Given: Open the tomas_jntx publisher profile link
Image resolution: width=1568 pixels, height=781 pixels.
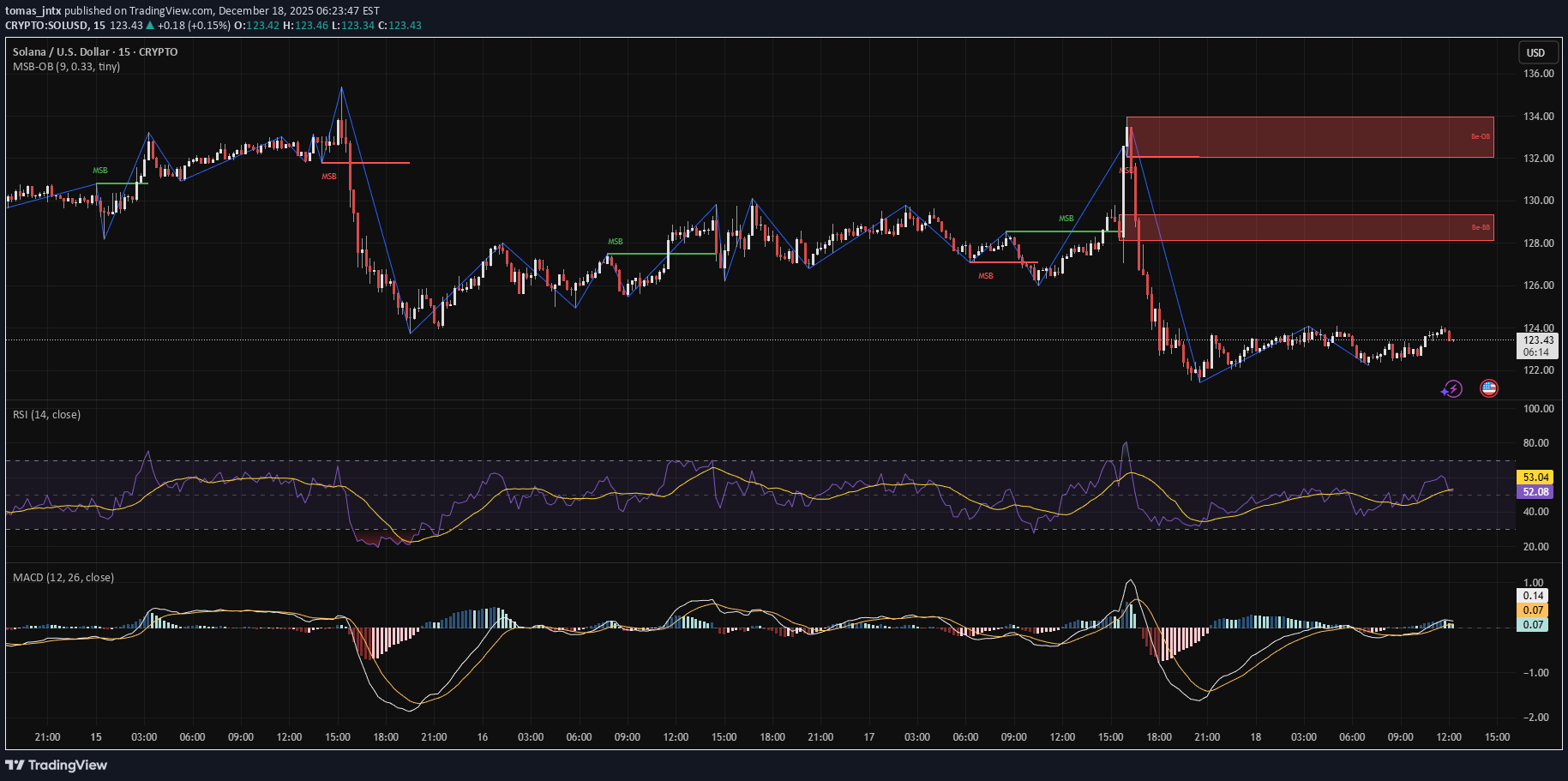Looking at the screenshot, I should click(32, 9).
